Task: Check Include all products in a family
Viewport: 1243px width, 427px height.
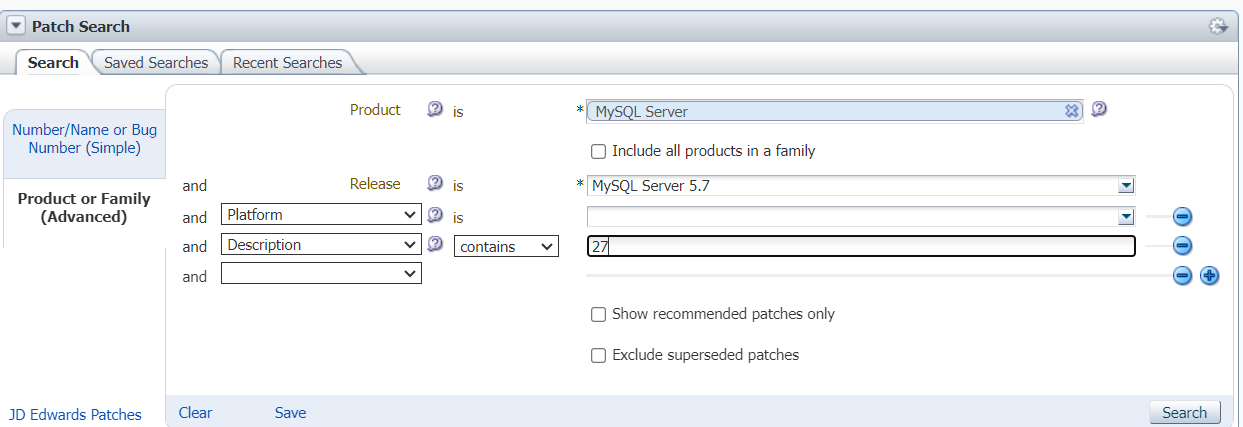Action: click(599, 152)
